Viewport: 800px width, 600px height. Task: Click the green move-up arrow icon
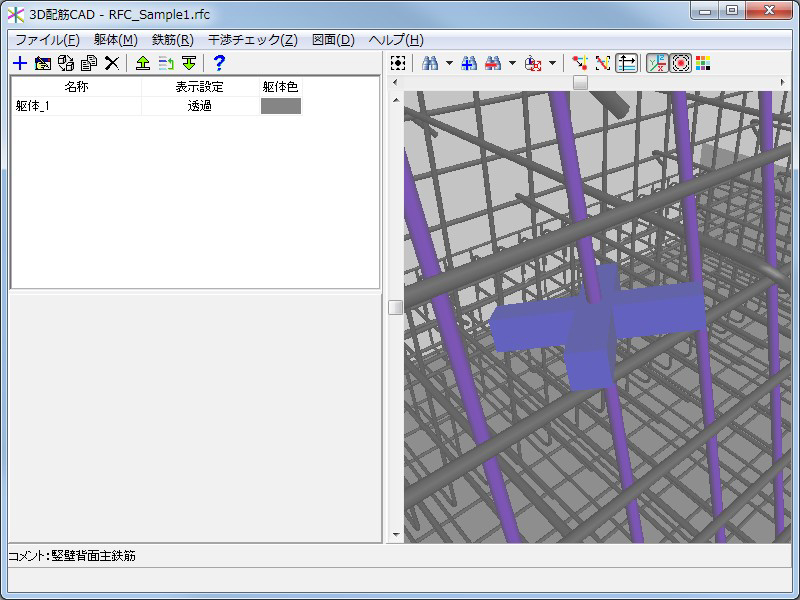[143, 63]
